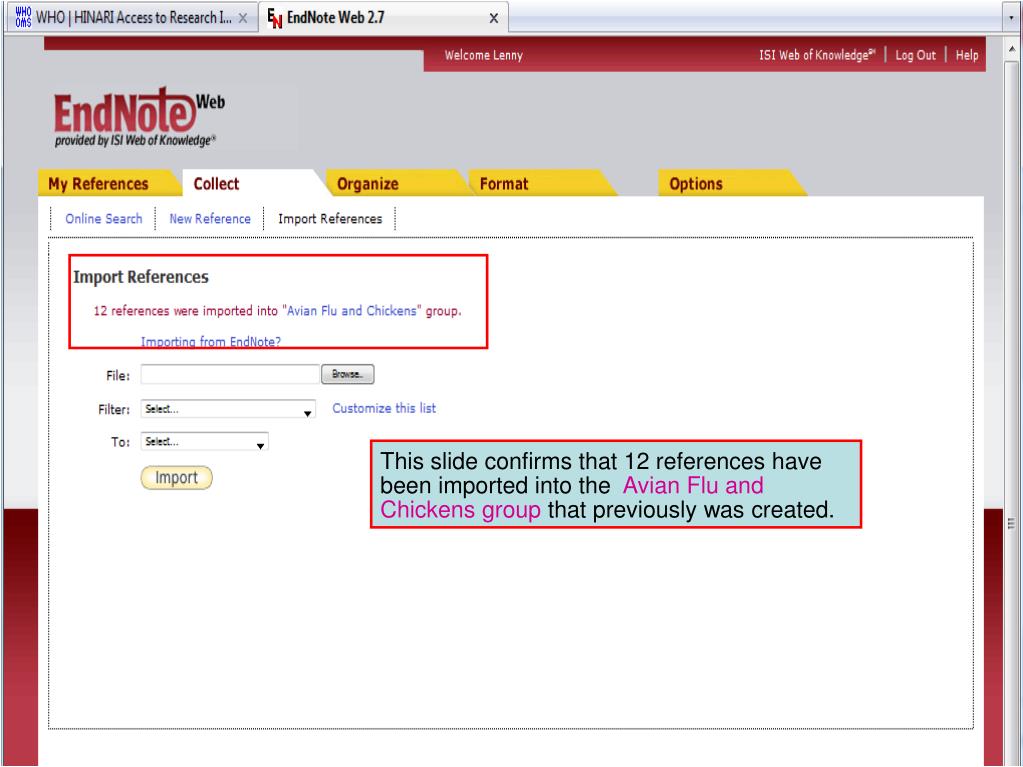The image size is (1023, 767).
Task: Close the EndNote Web 2.7 tab
Action: 494,18
